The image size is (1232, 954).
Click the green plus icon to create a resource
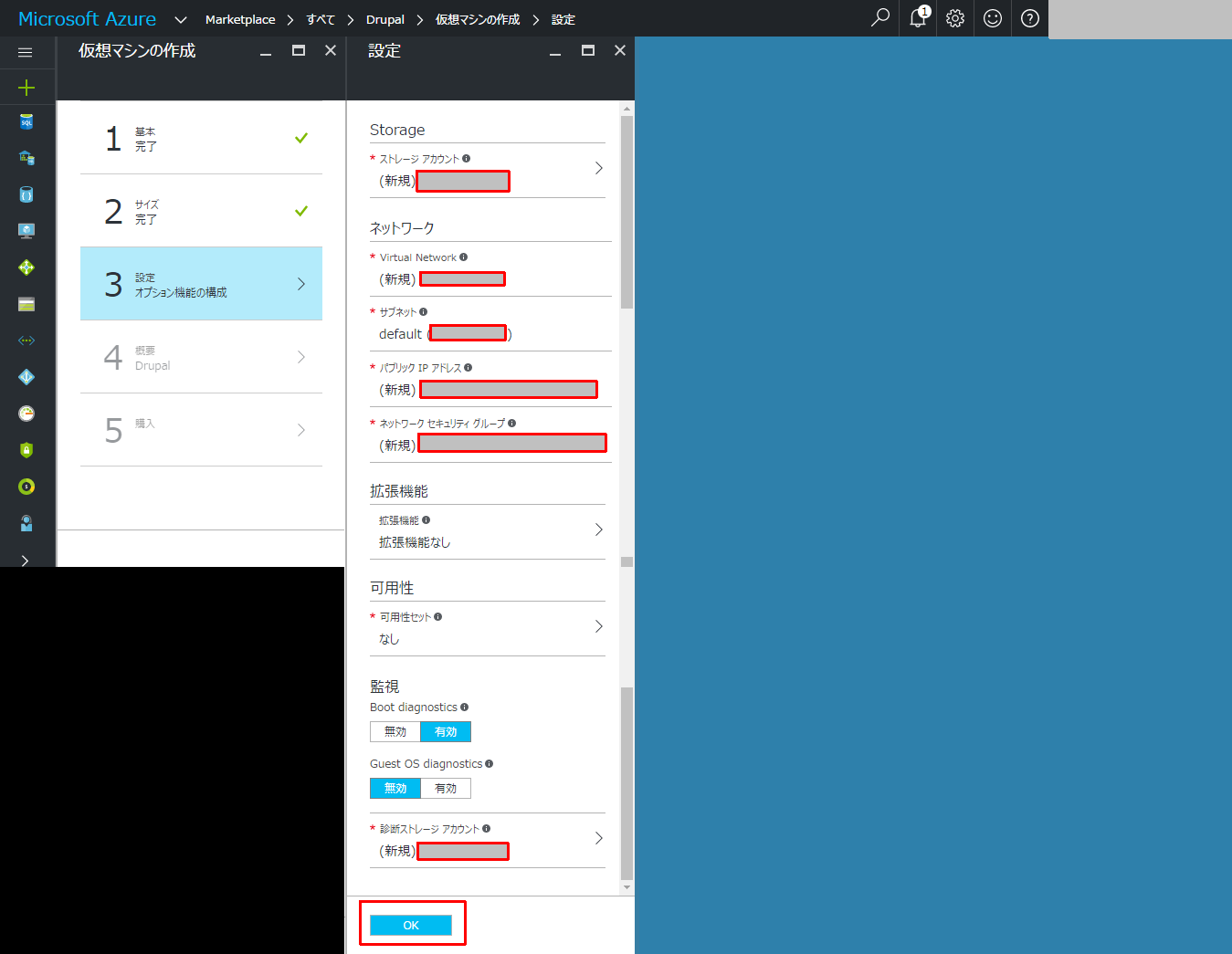26,87
